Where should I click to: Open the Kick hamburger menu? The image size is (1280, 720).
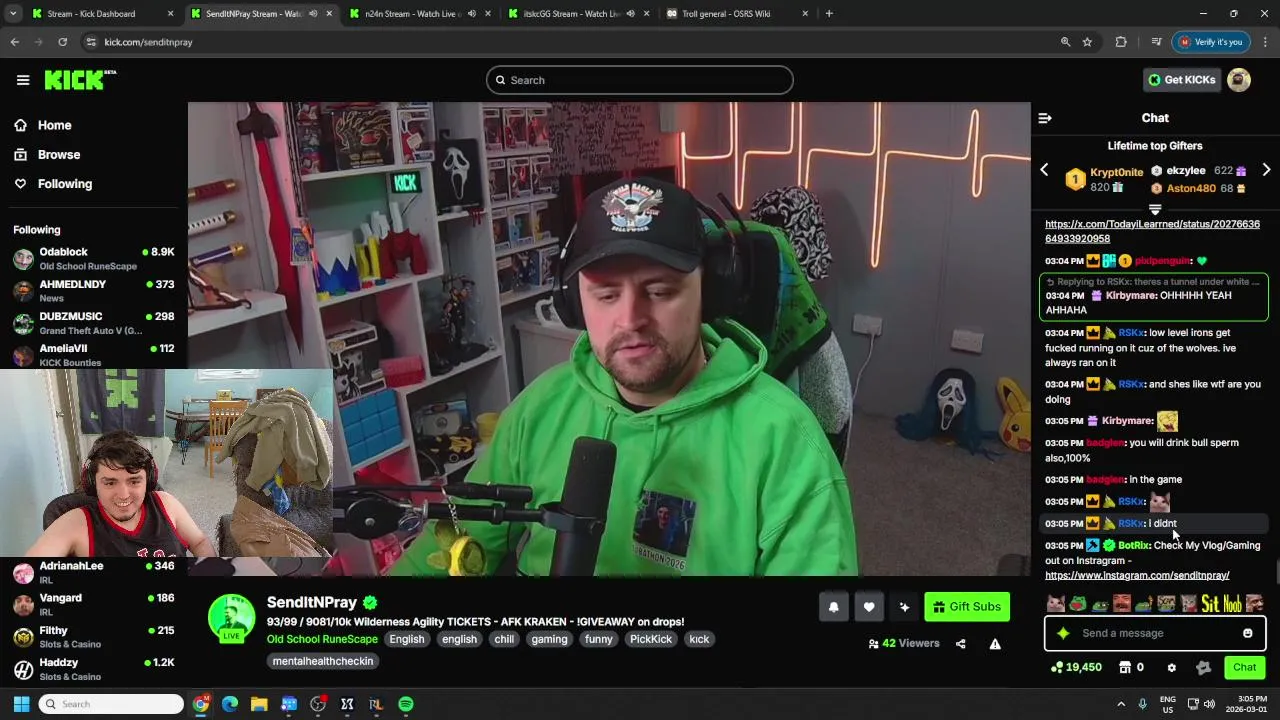(22, 80)
